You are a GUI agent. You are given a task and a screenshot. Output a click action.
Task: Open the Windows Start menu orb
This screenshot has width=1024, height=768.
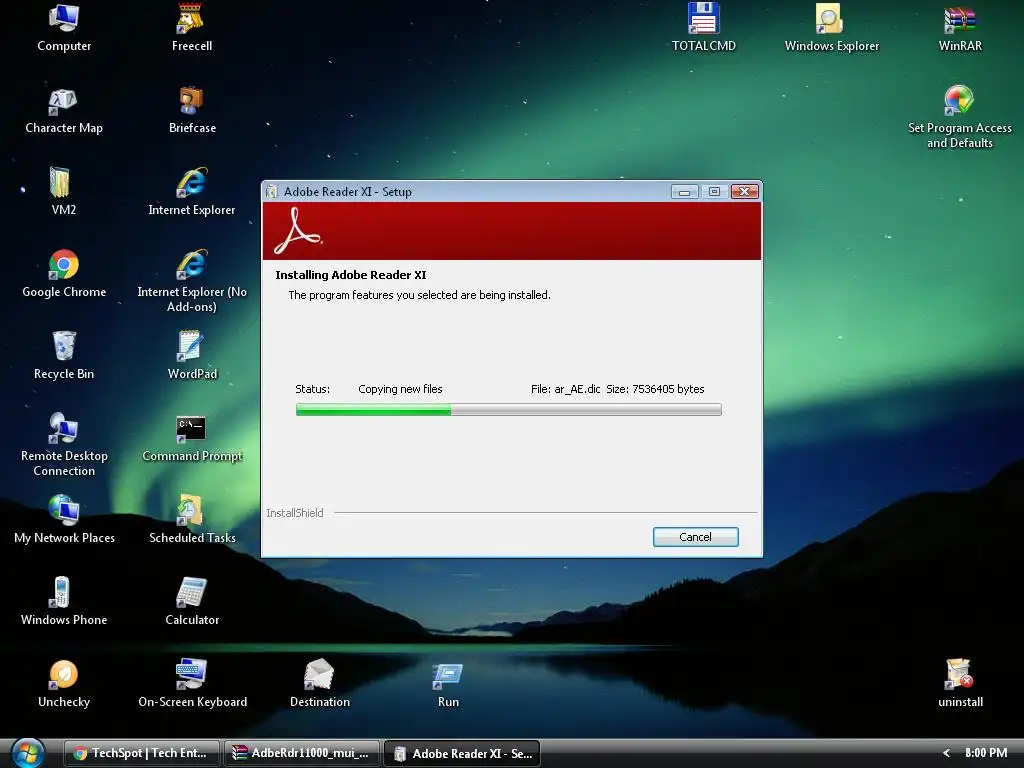tap(27, 753)
